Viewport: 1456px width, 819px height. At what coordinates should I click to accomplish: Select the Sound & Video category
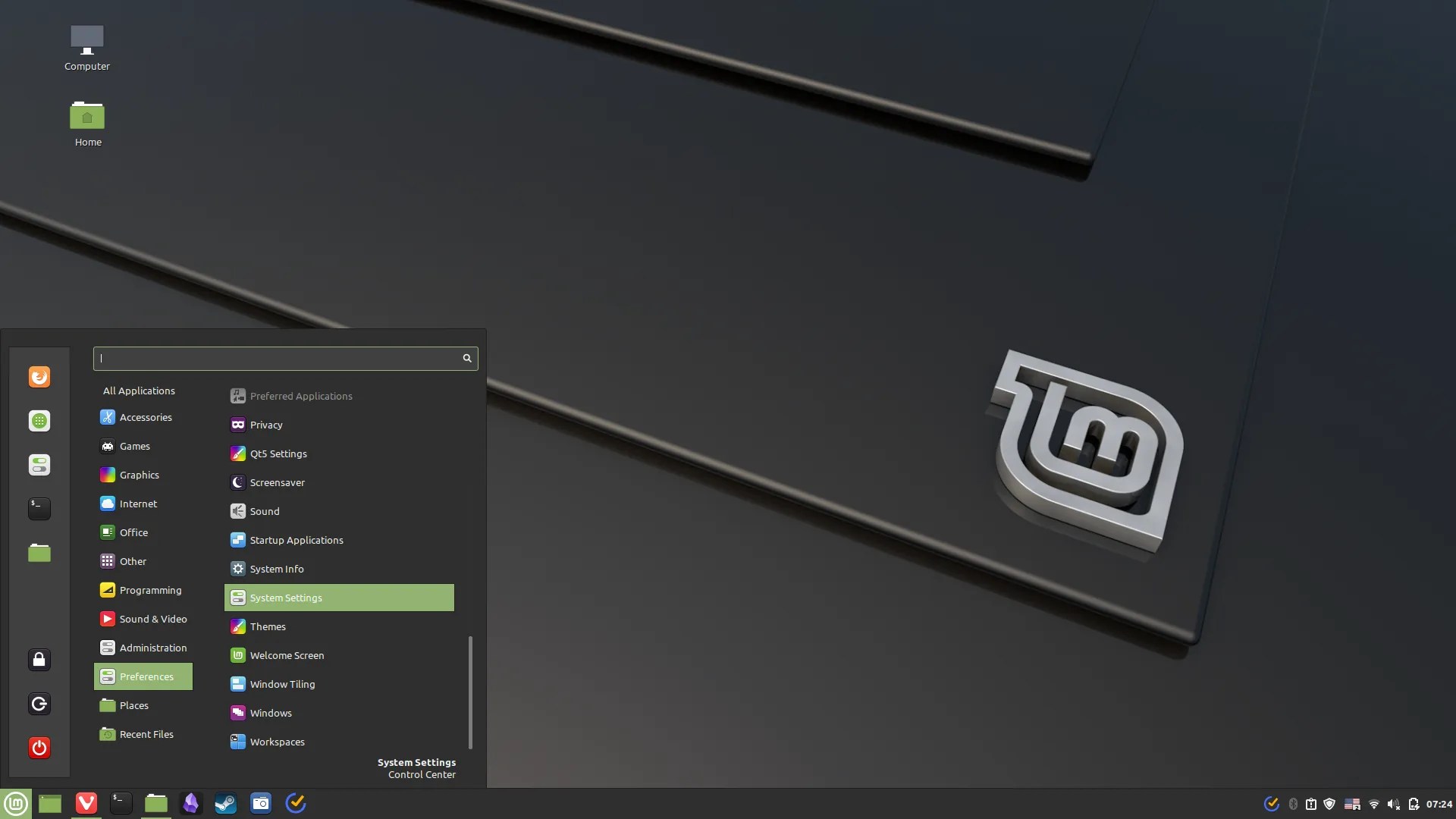coord(152,619)
